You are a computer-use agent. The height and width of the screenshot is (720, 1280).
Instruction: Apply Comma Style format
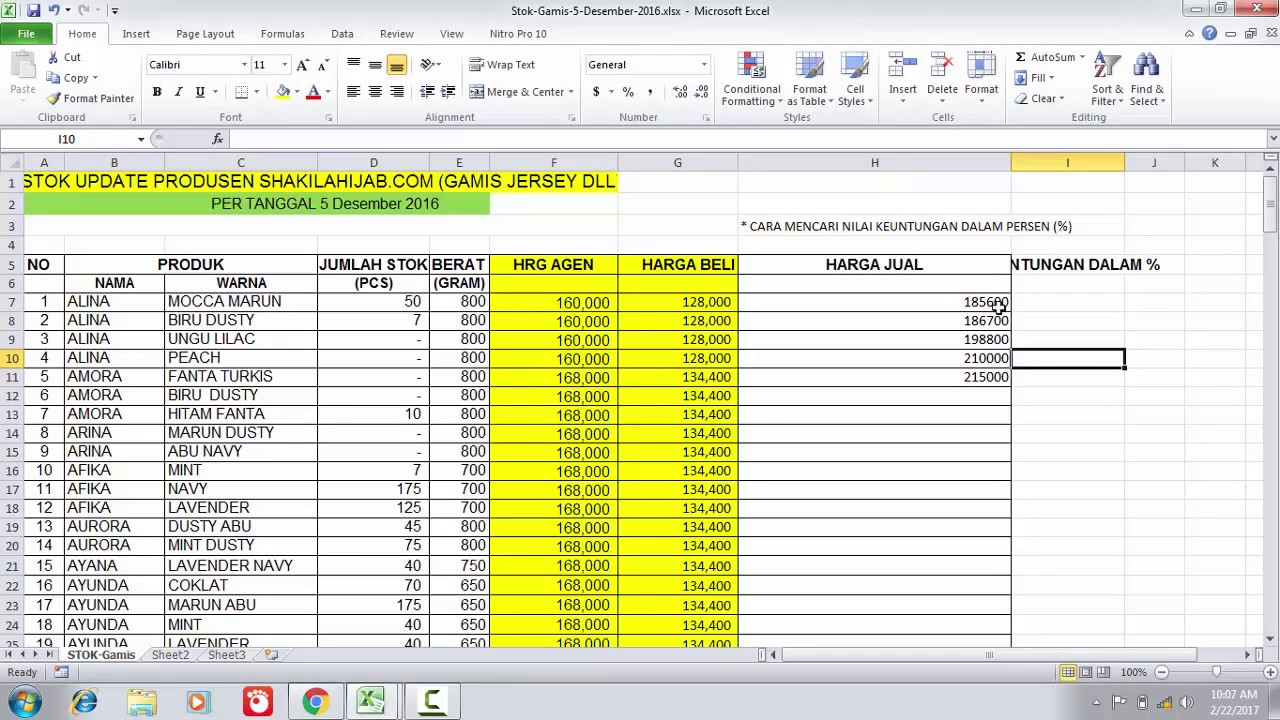[650, 91]
